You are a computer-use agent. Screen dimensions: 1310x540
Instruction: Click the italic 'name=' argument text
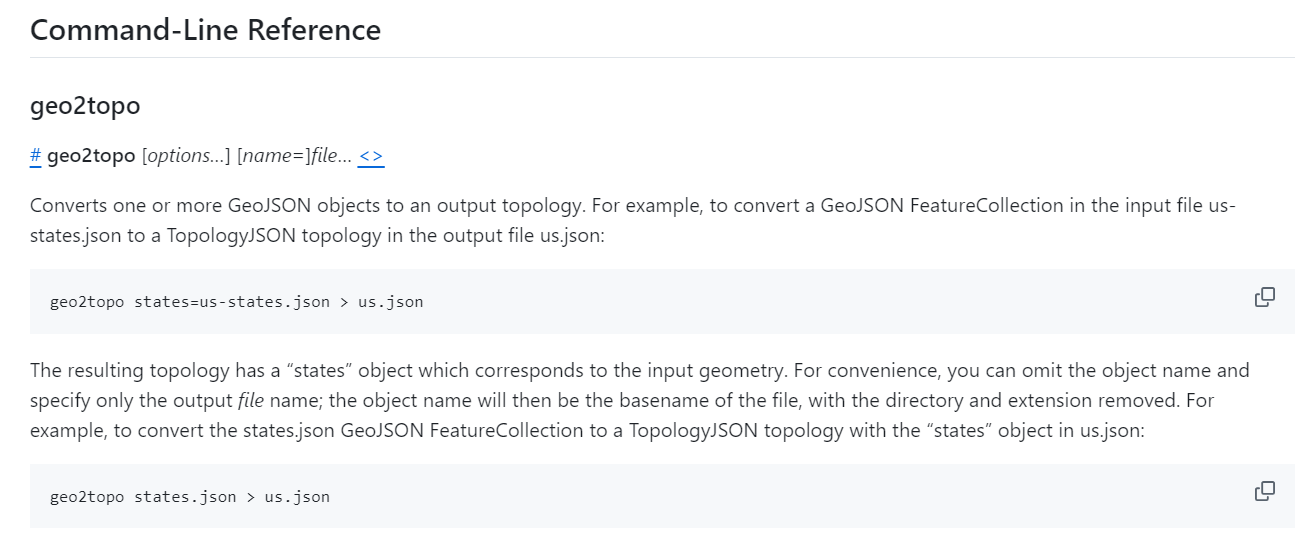pos(274,156)
